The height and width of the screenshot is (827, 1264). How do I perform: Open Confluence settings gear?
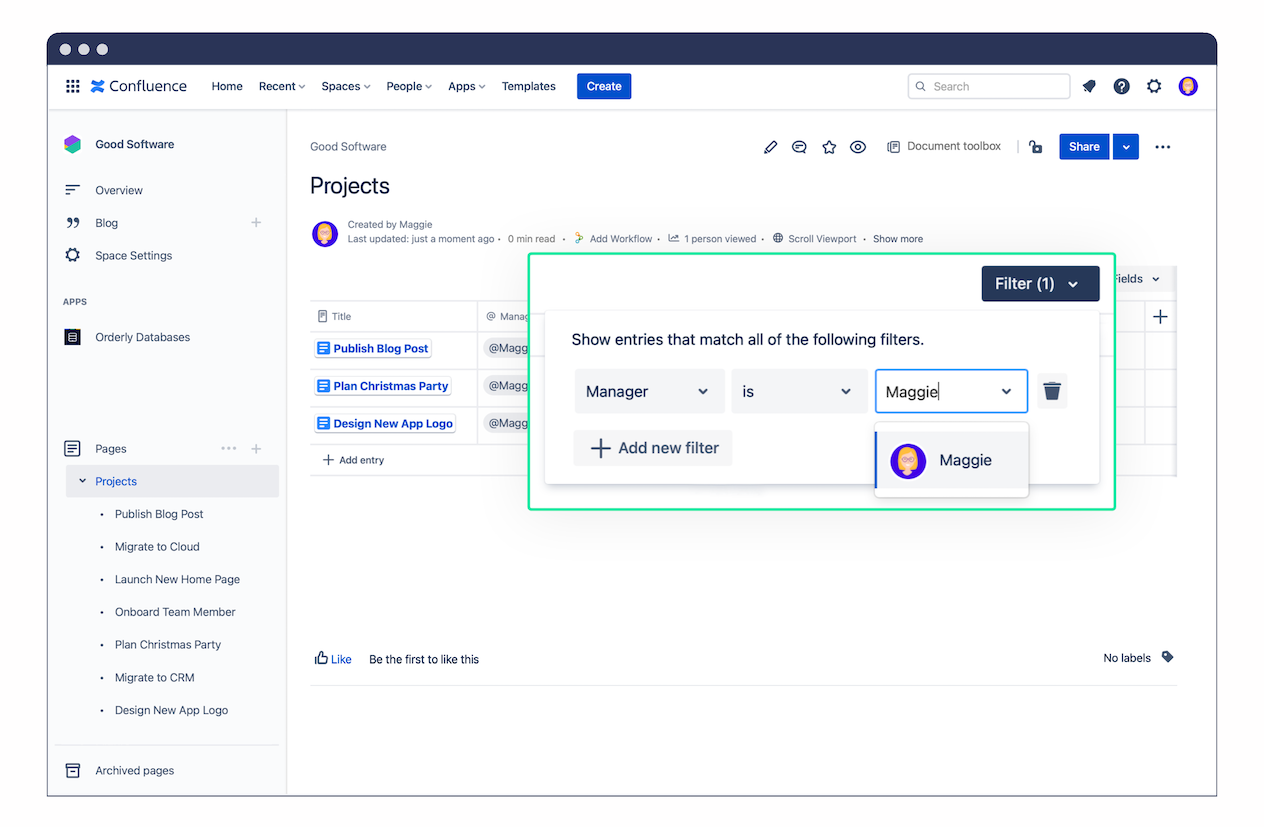[x=1154, y=86]
